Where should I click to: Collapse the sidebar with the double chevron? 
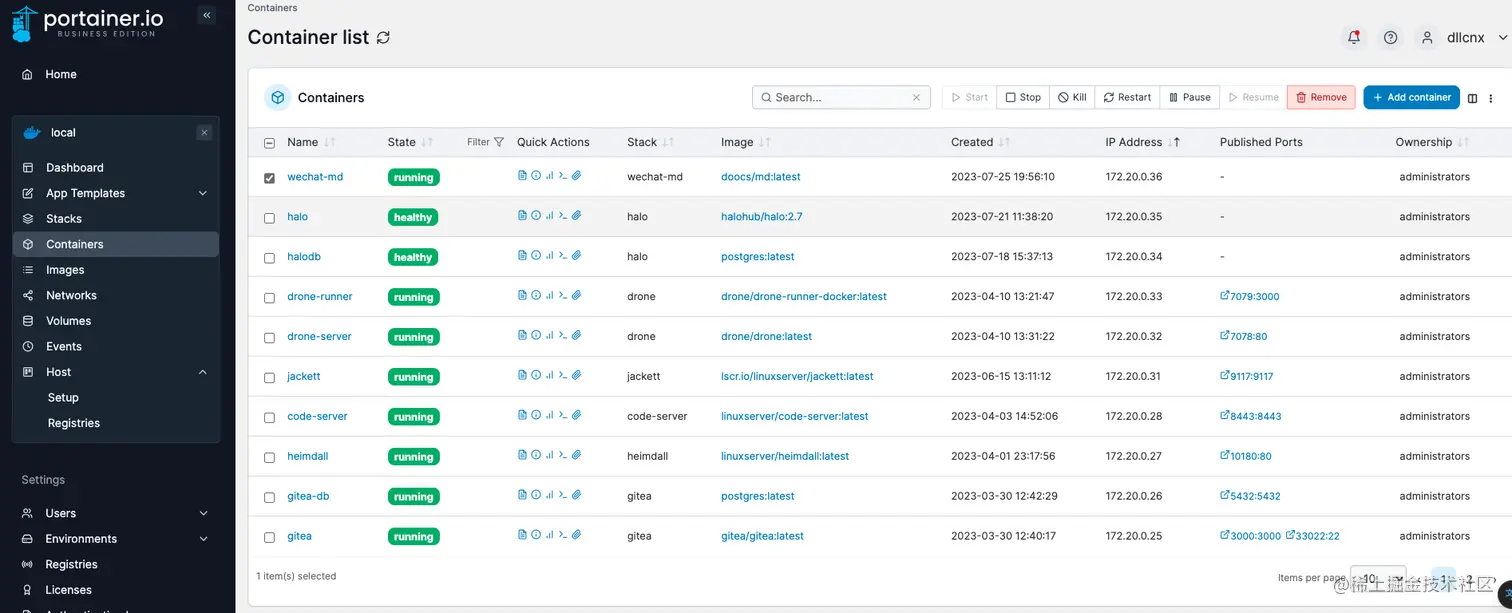pos(207,15)
